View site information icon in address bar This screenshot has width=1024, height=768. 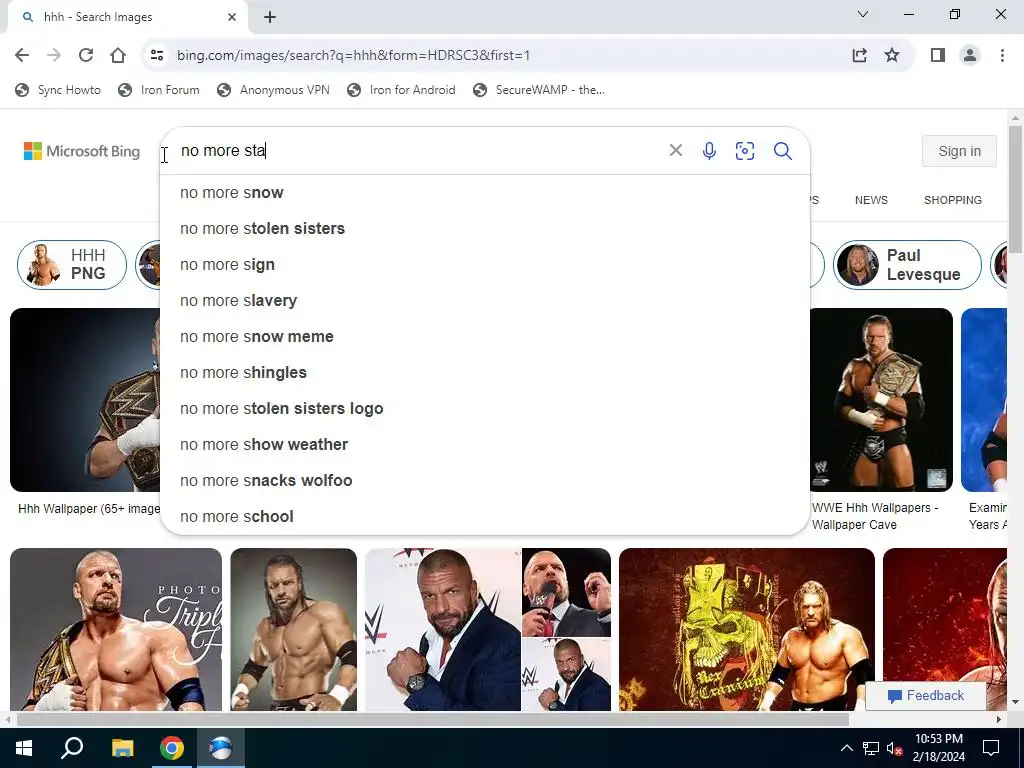click(157, 56)
